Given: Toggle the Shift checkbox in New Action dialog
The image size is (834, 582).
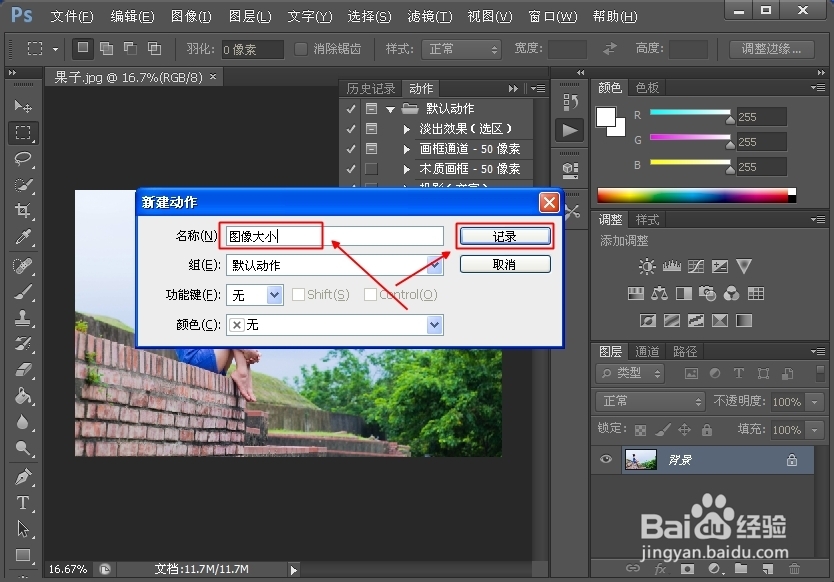Looking at the screenshot, I should click(298, 294).
